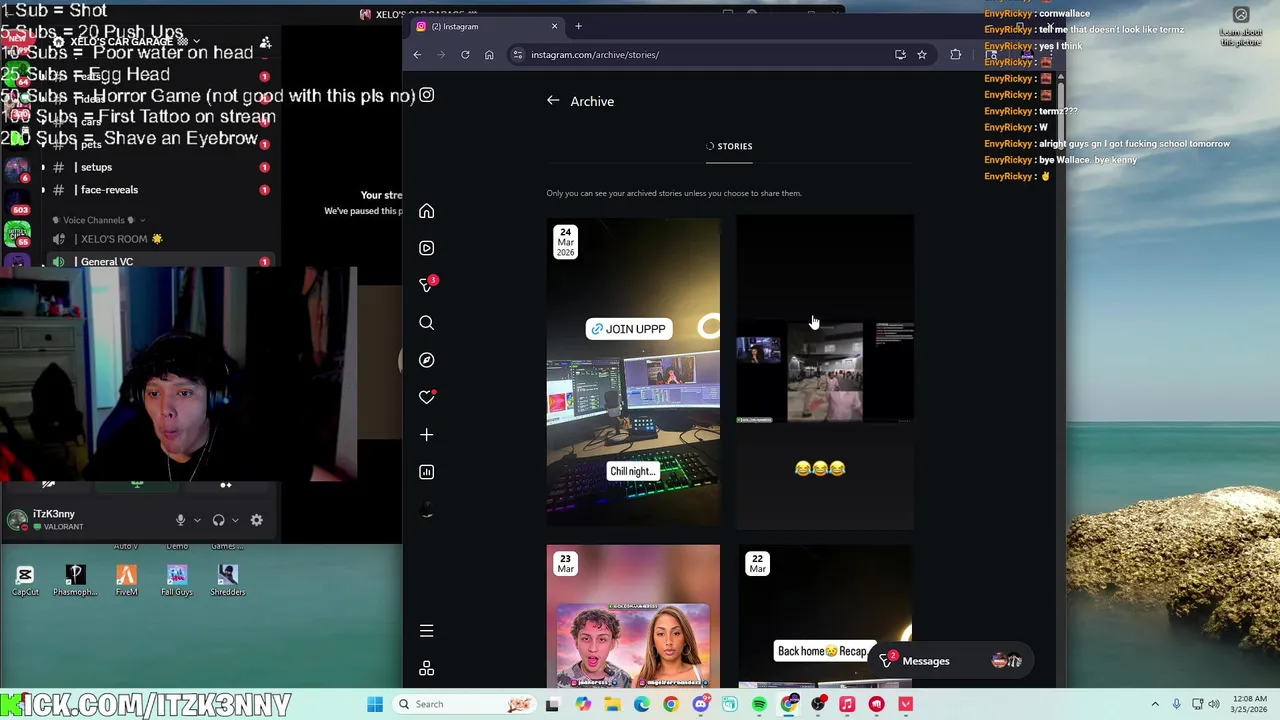The width and height of the screenshot is (1280, 720).
Task: Go back from Archive with arrow
Action: (553, 101)
